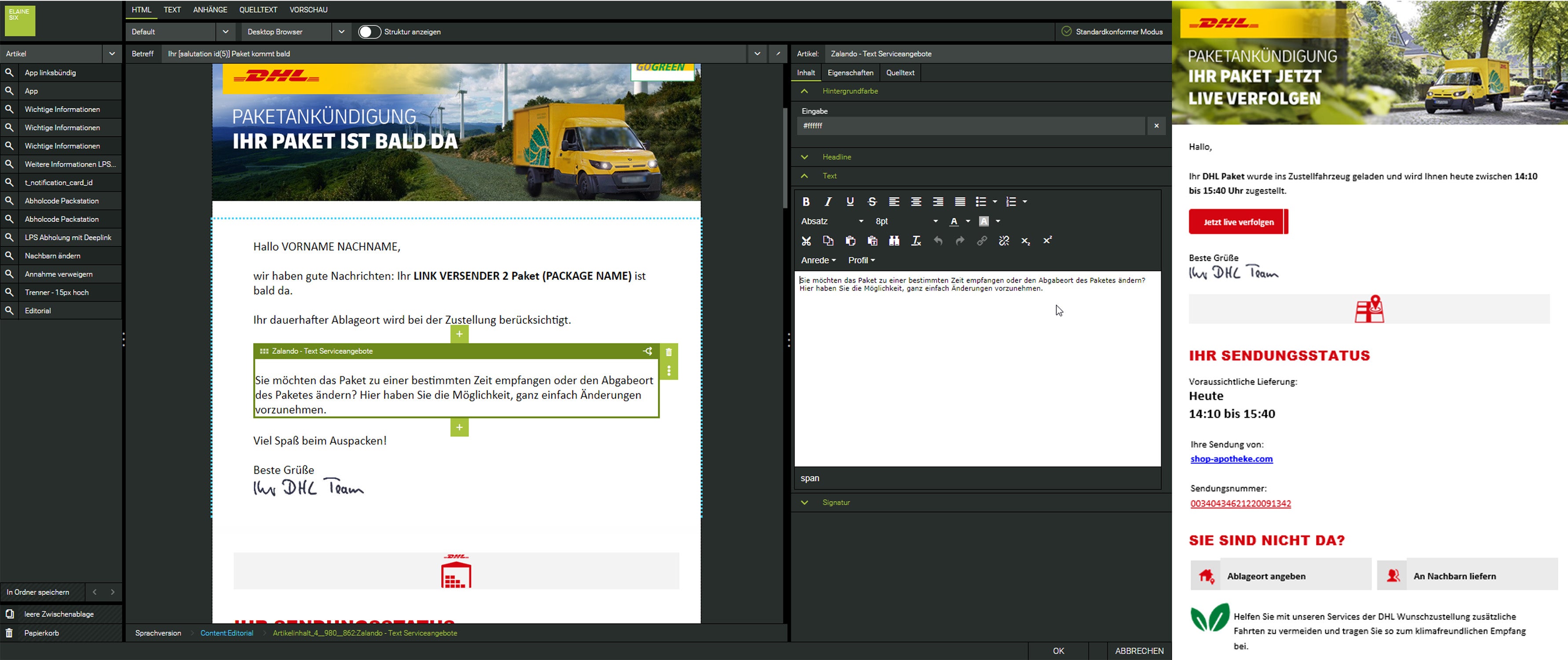Click the Cut scissors icon in the editor
The image size is (1568, 660).
tap(807, 241)
